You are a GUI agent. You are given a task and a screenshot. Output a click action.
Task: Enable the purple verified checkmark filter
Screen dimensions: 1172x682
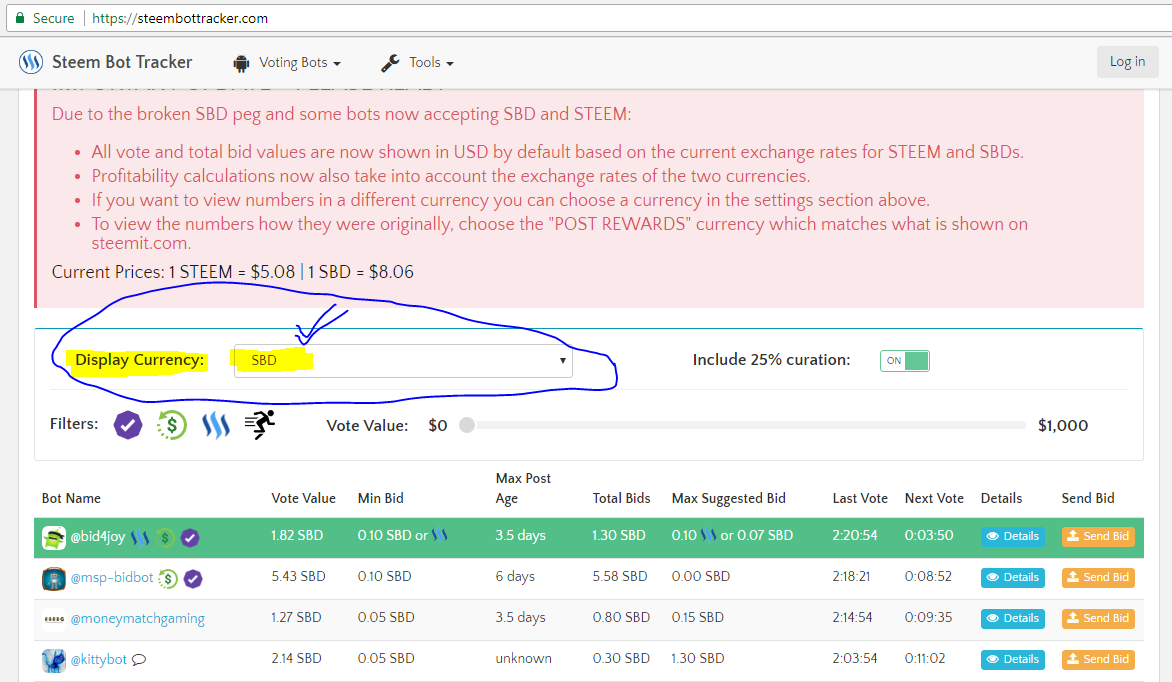point(128,425)
